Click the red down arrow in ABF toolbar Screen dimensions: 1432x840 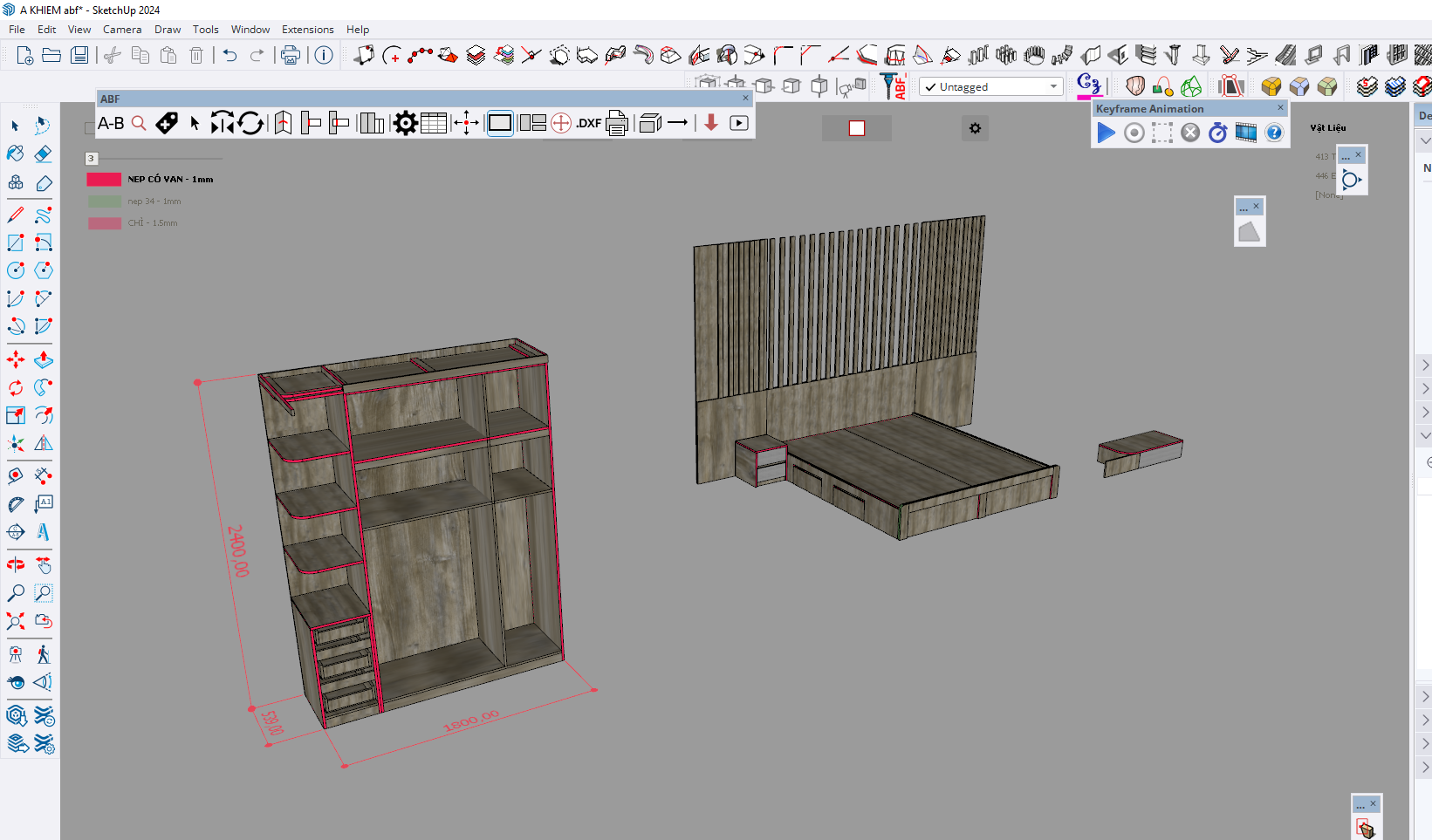point(711,123)
